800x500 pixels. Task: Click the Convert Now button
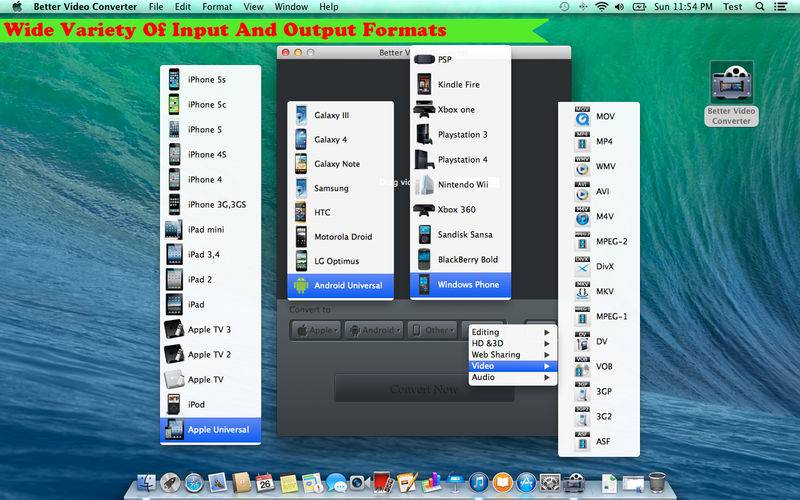point(424,389)
